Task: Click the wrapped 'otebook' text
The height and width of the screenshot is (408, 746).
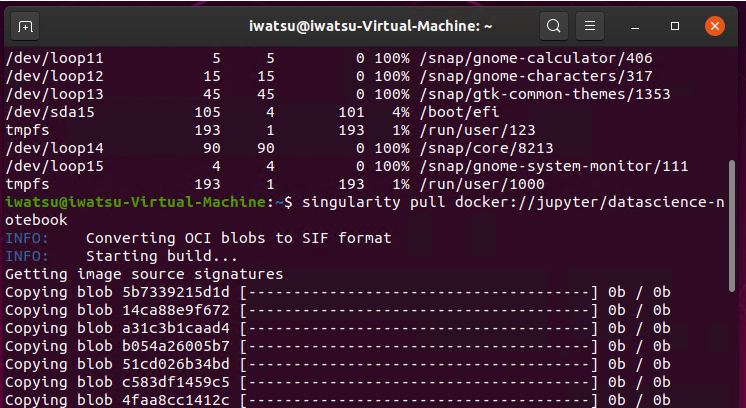Action: pos(37,220)
